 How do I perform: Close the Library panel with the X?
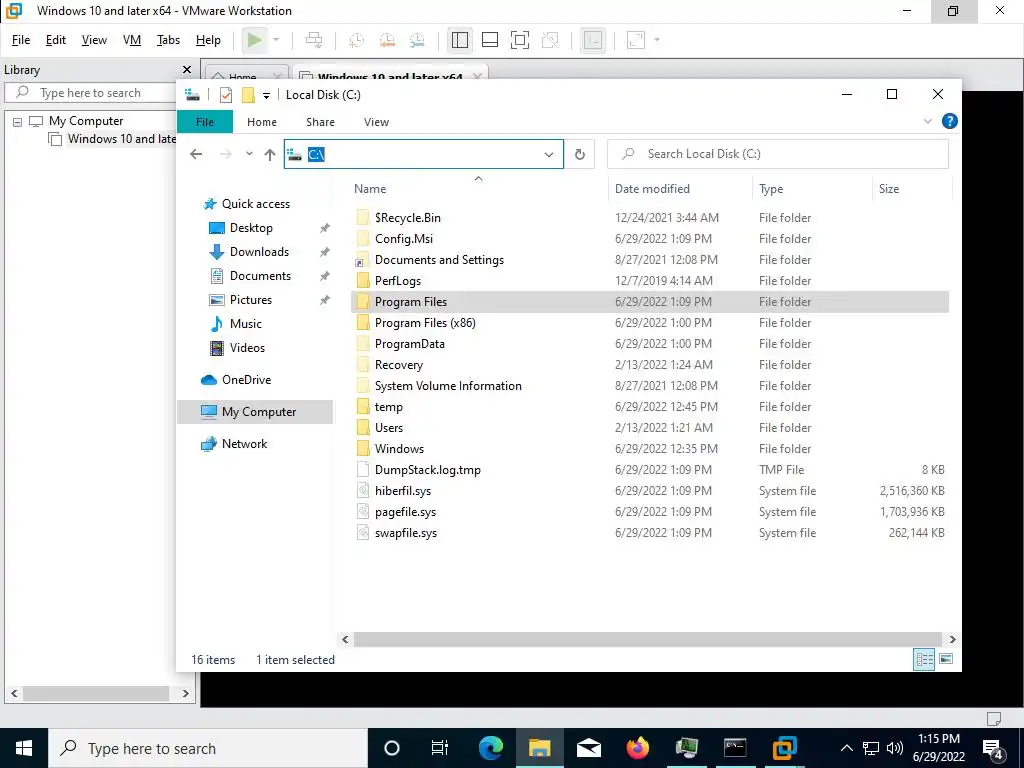coord(187,69)
